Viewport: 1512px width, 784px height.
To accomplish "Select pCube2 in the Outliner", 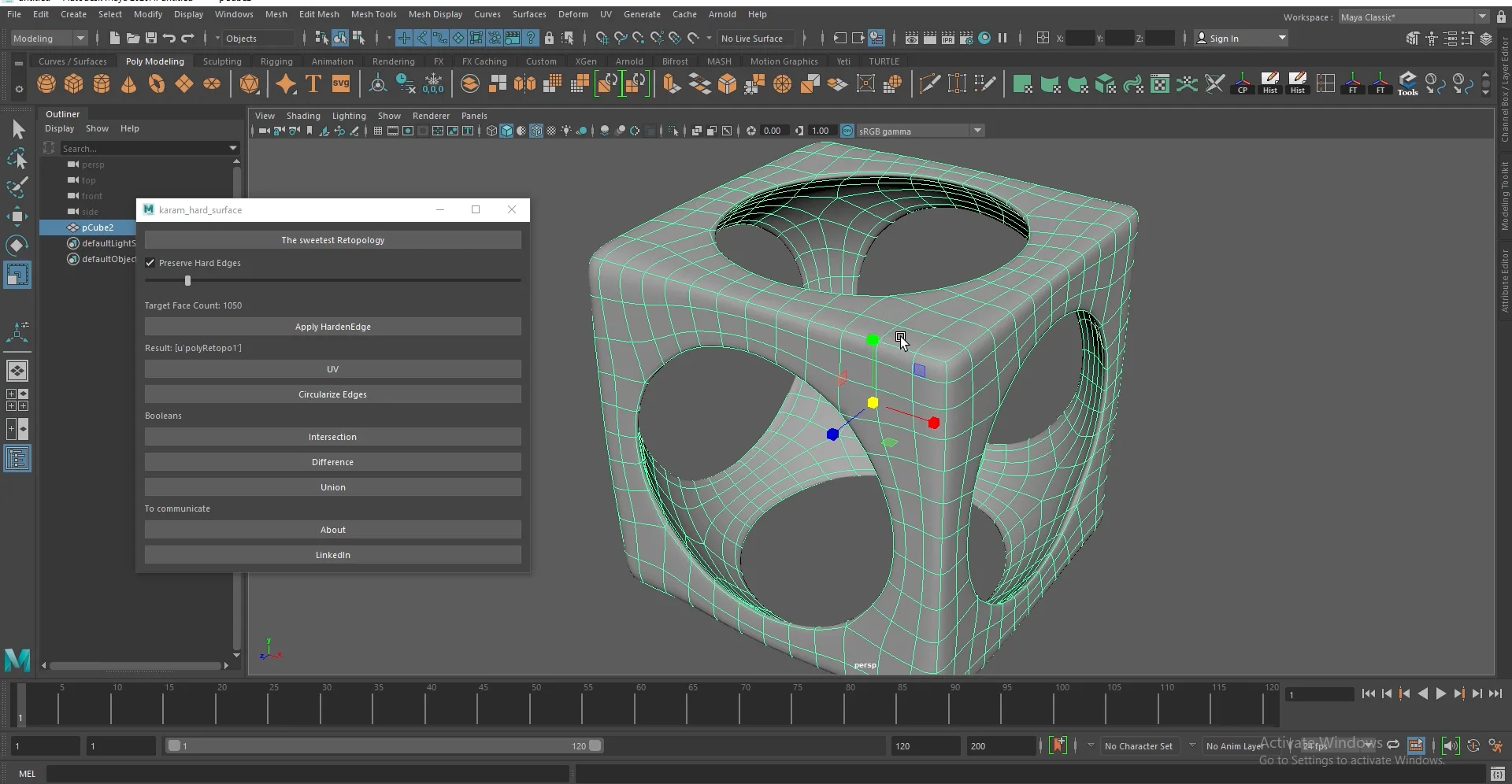I will [96, 227].
